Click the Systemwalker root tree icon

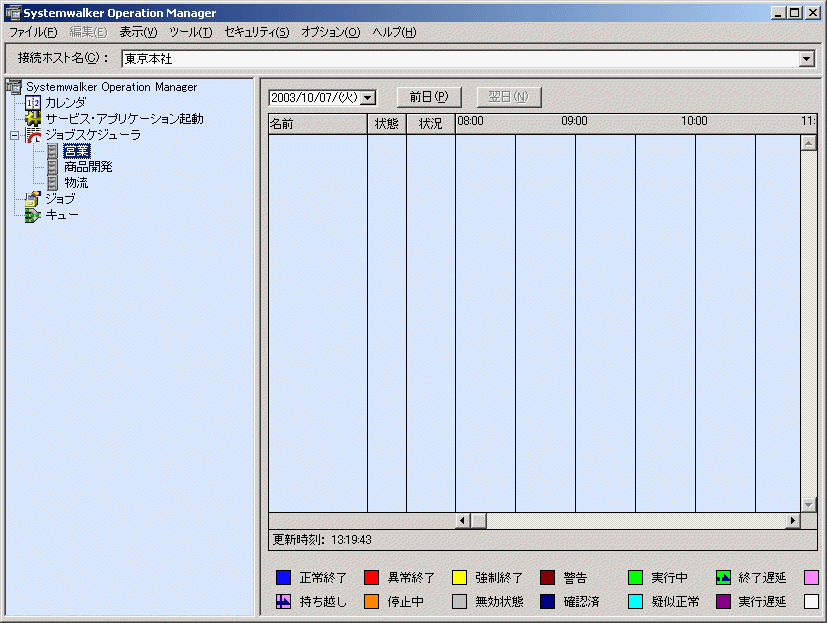[x=14, y=87]
